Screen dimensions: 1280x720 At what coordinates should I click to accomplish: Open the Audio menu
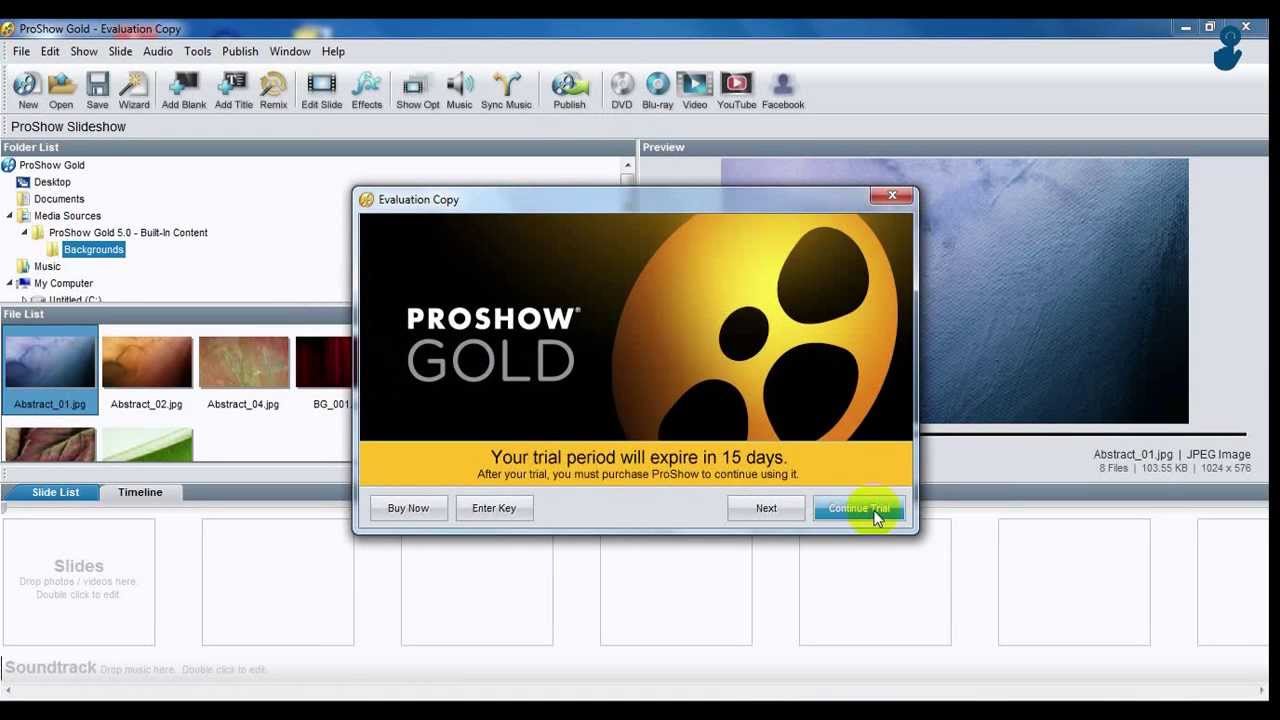[158, 51]
